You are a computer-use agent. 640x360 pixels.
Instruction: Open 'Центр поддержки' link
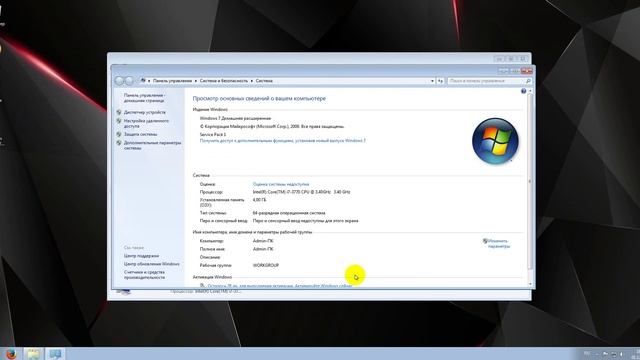pyautogui.click(x=141, y=256)
